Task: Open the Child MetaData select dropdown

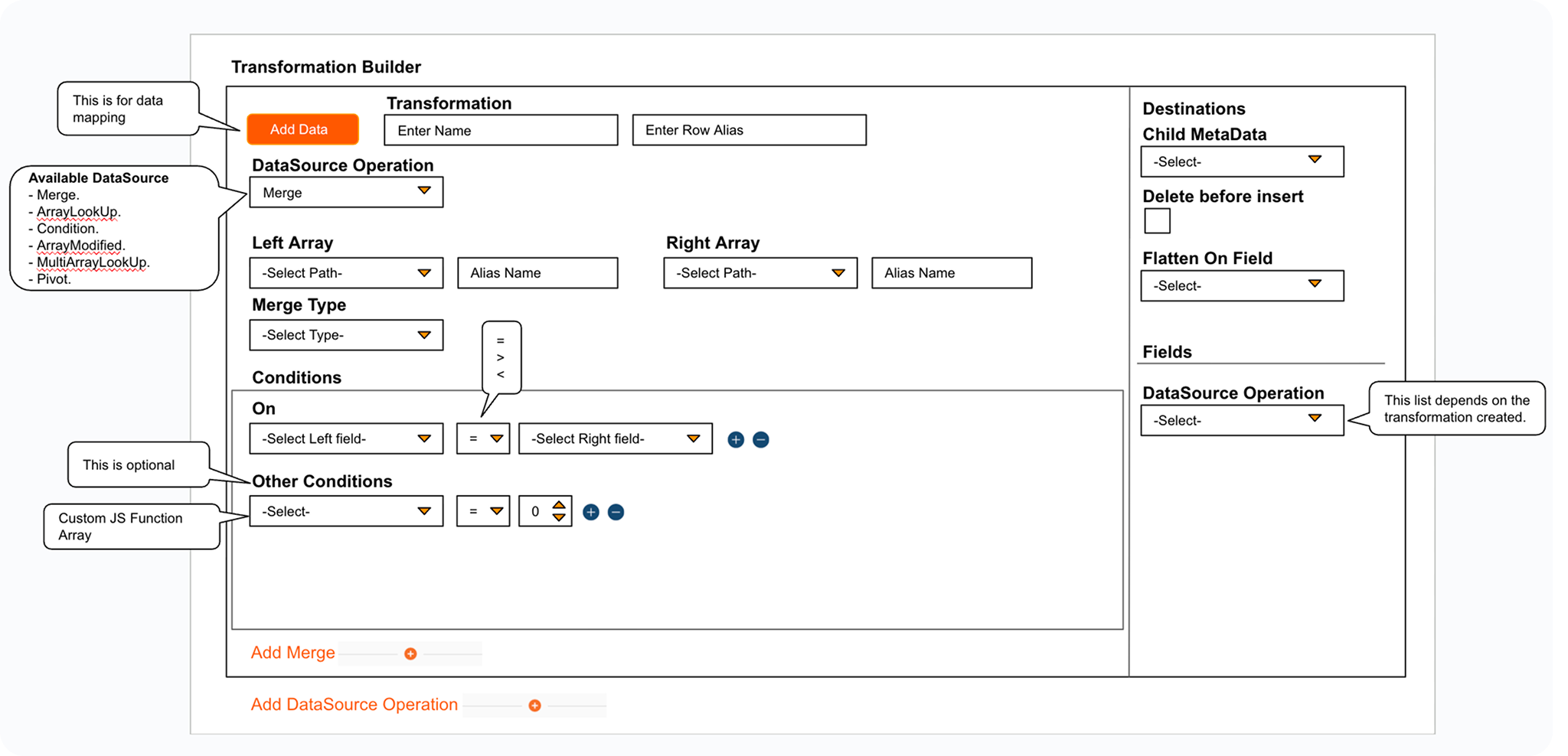Action: point(1241,161)
